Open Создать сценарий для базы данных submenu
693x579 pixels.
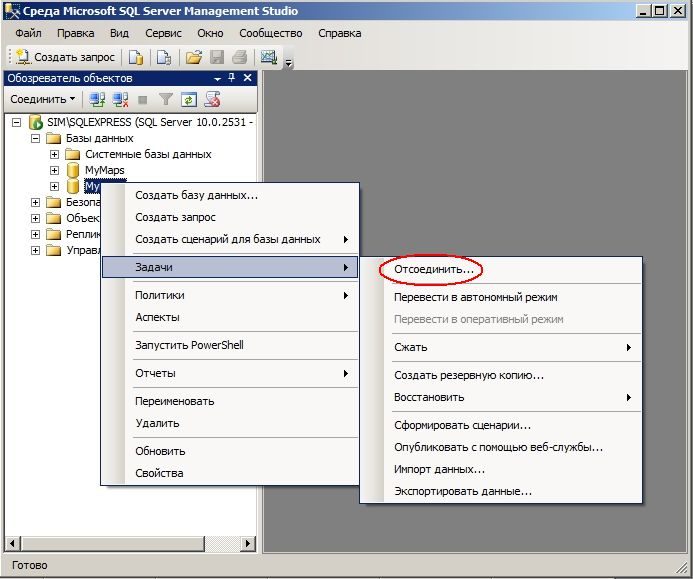pos(230,240)
